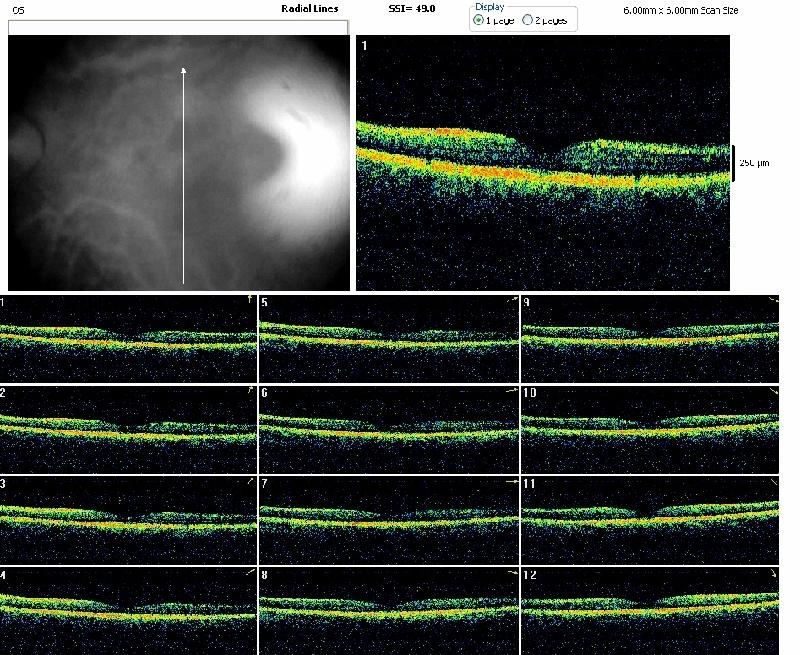Click the direction arrow icon in thumbnail 2
Viewport: 800px width, 655px height.
(x=250, y=391)
